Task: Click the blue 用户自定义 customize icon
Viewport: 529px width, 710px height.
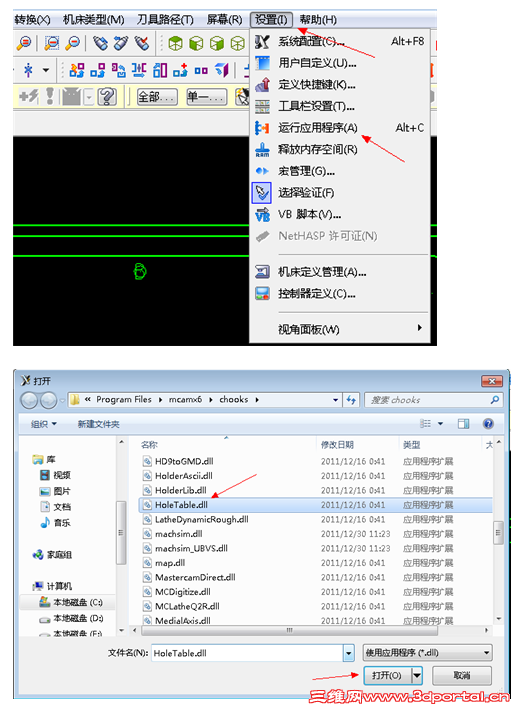Action: [x=262, y=63]
